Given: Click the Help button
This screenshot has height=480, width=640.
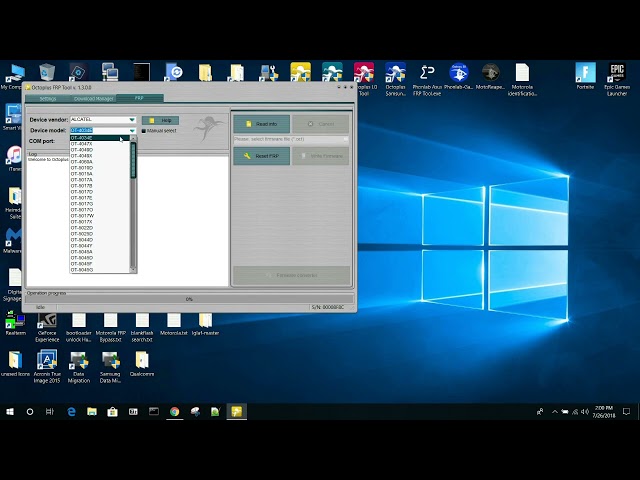Looking at the screenshot, I should [160, 120].
